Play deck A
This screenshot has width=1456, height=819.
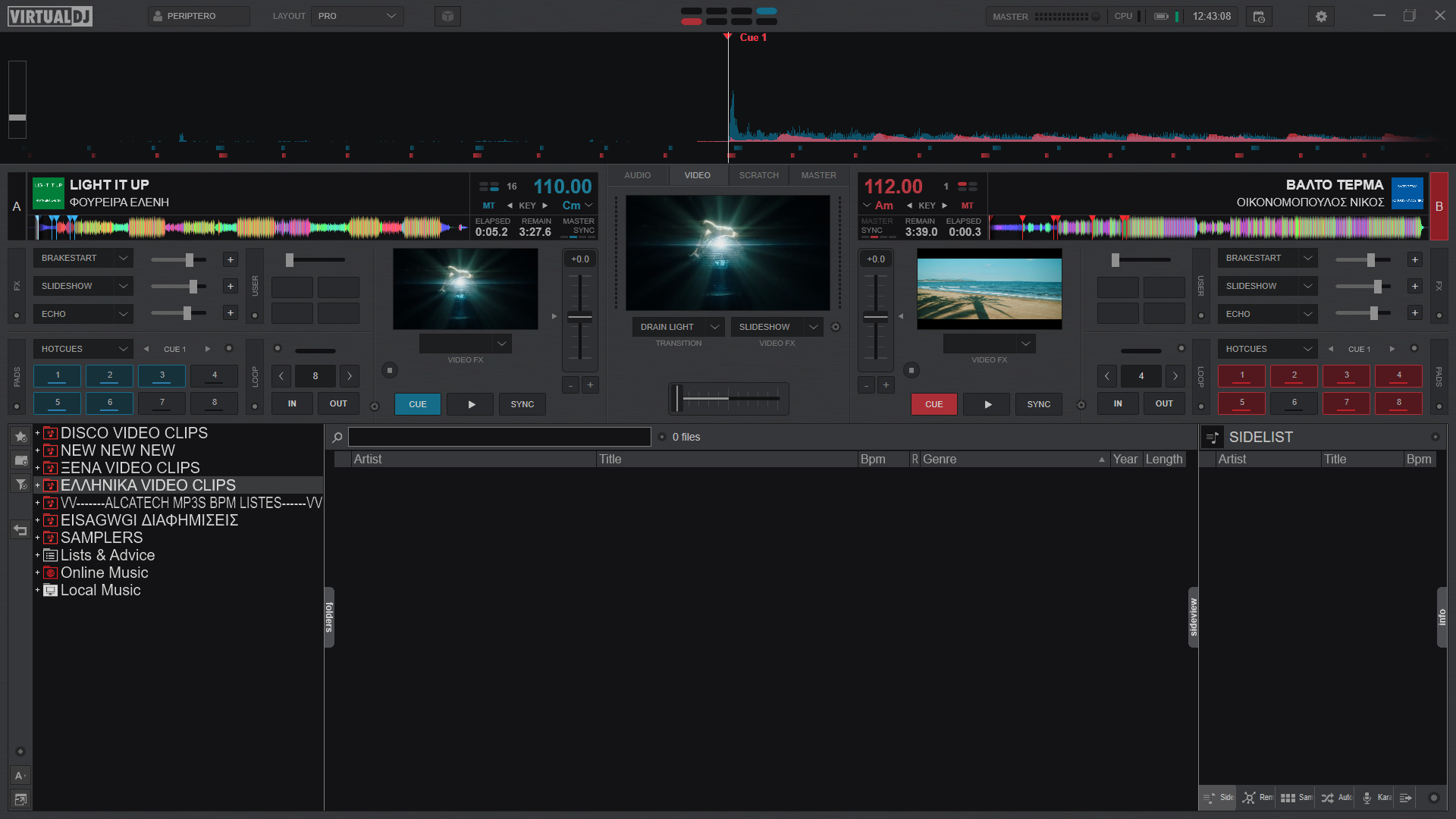point(471,404)
